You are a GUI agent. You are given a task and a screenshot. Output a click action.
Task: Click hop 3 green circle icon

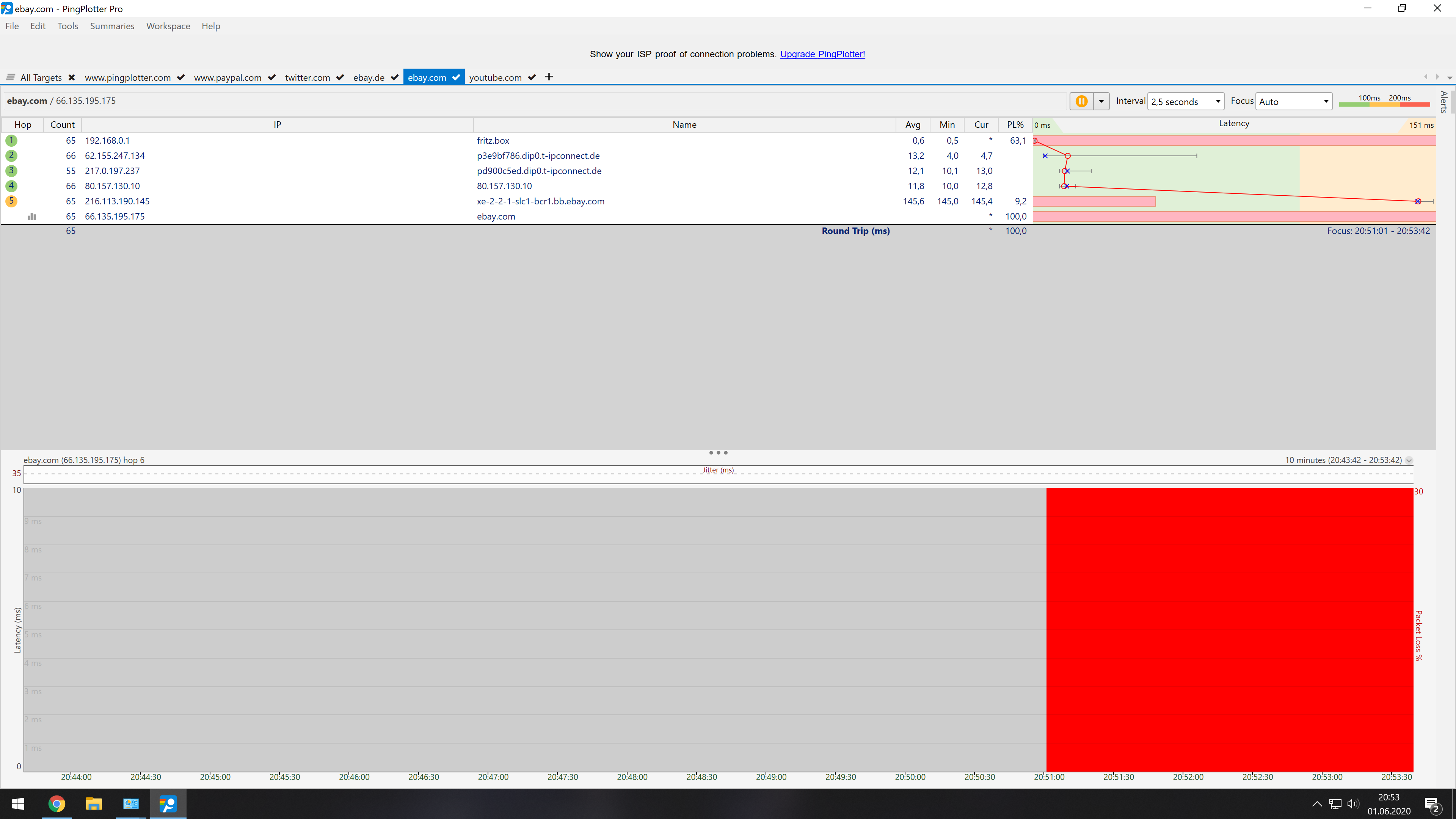pos(11,171)
